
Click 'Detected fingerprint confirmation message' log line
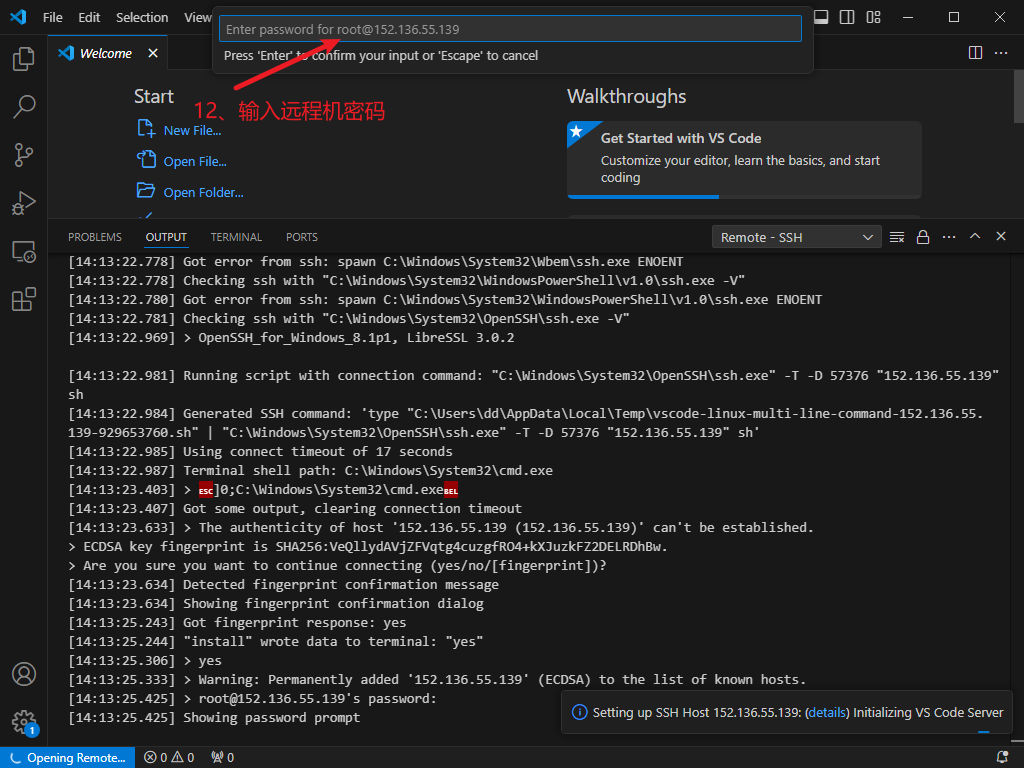click(283, 584)
